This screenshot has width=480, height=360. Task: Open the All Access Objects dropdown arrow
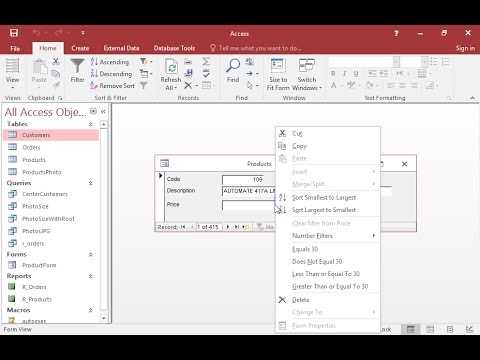94,111
